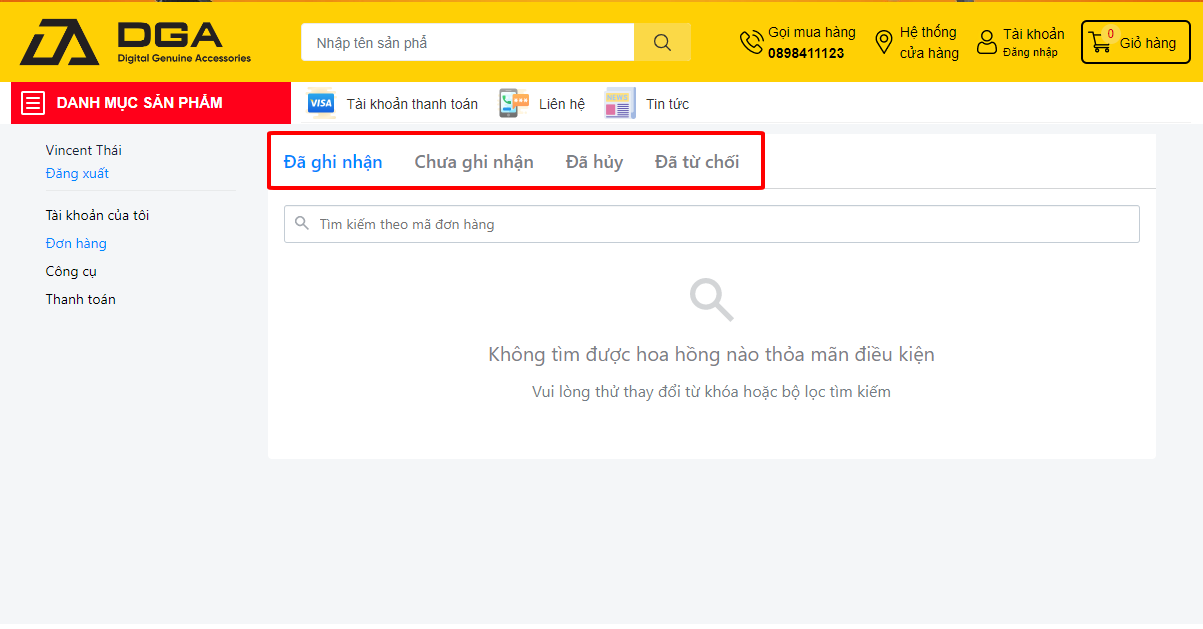The image size is (1203, 629).
Task: Open Danh mục sản phẩm menu
Action: coord(151,103)
